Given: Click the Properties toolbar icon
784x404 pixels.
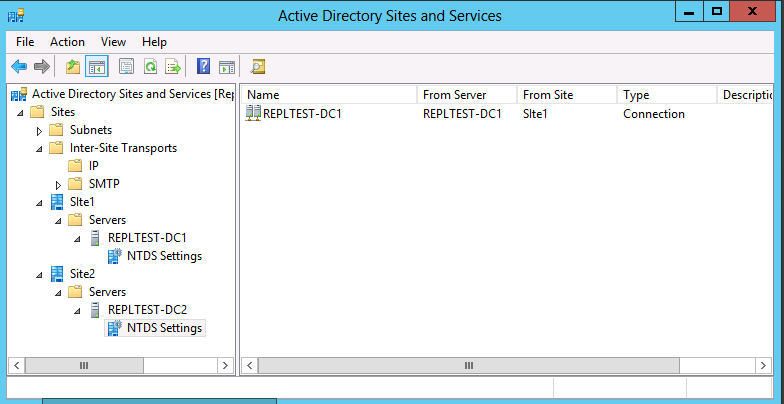Looking at the screenshot, I should click(126, 66).
